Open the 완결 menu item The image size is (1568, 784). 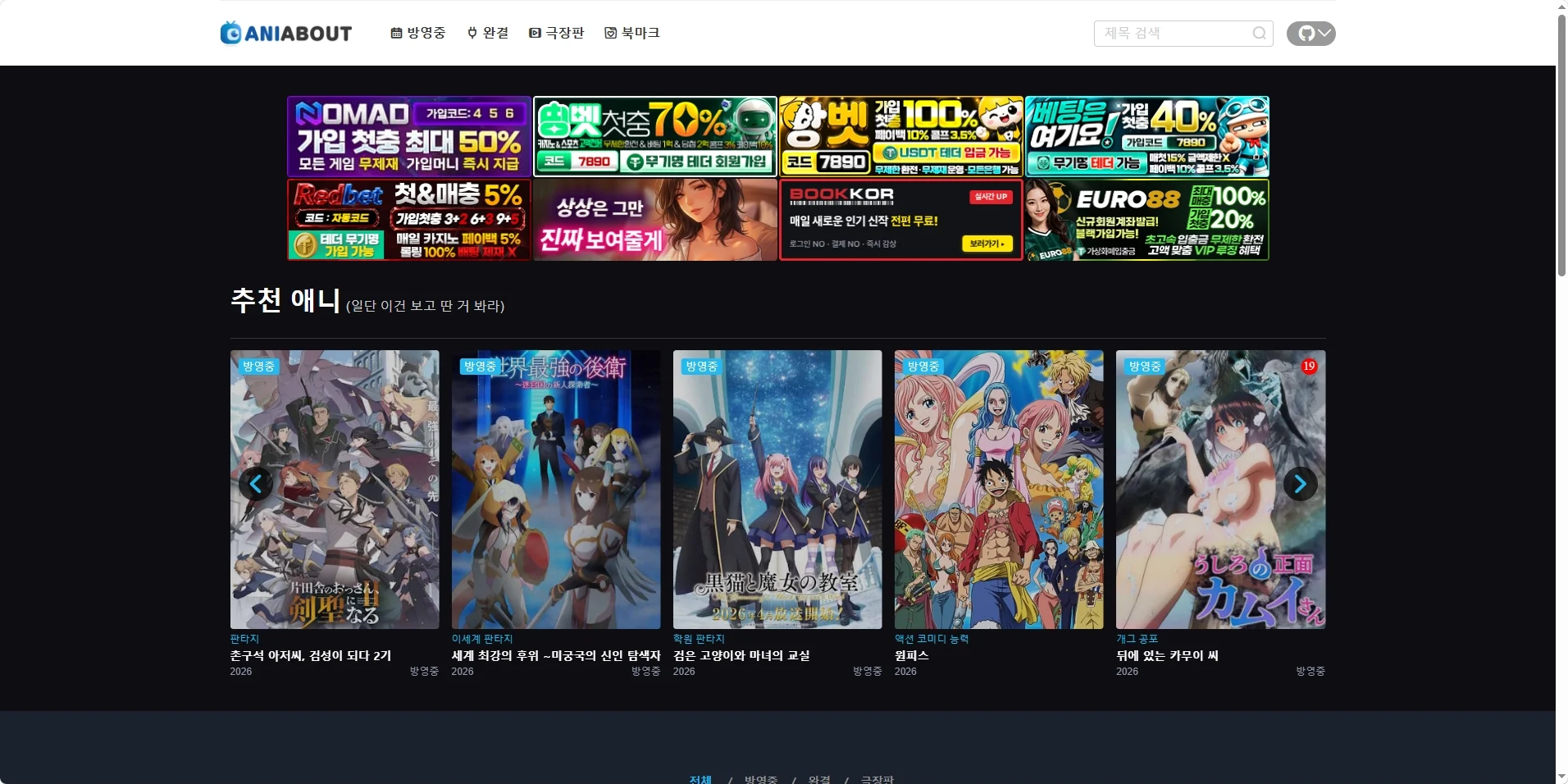[x=488, y=33]
